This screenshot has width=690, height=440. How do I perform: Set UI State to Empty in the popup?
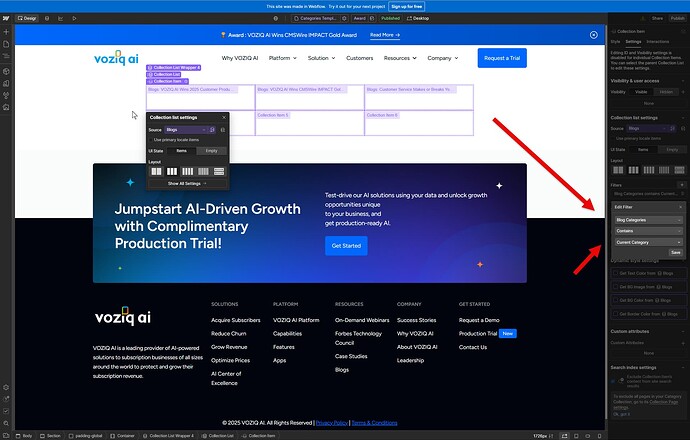tap(212, 151)
